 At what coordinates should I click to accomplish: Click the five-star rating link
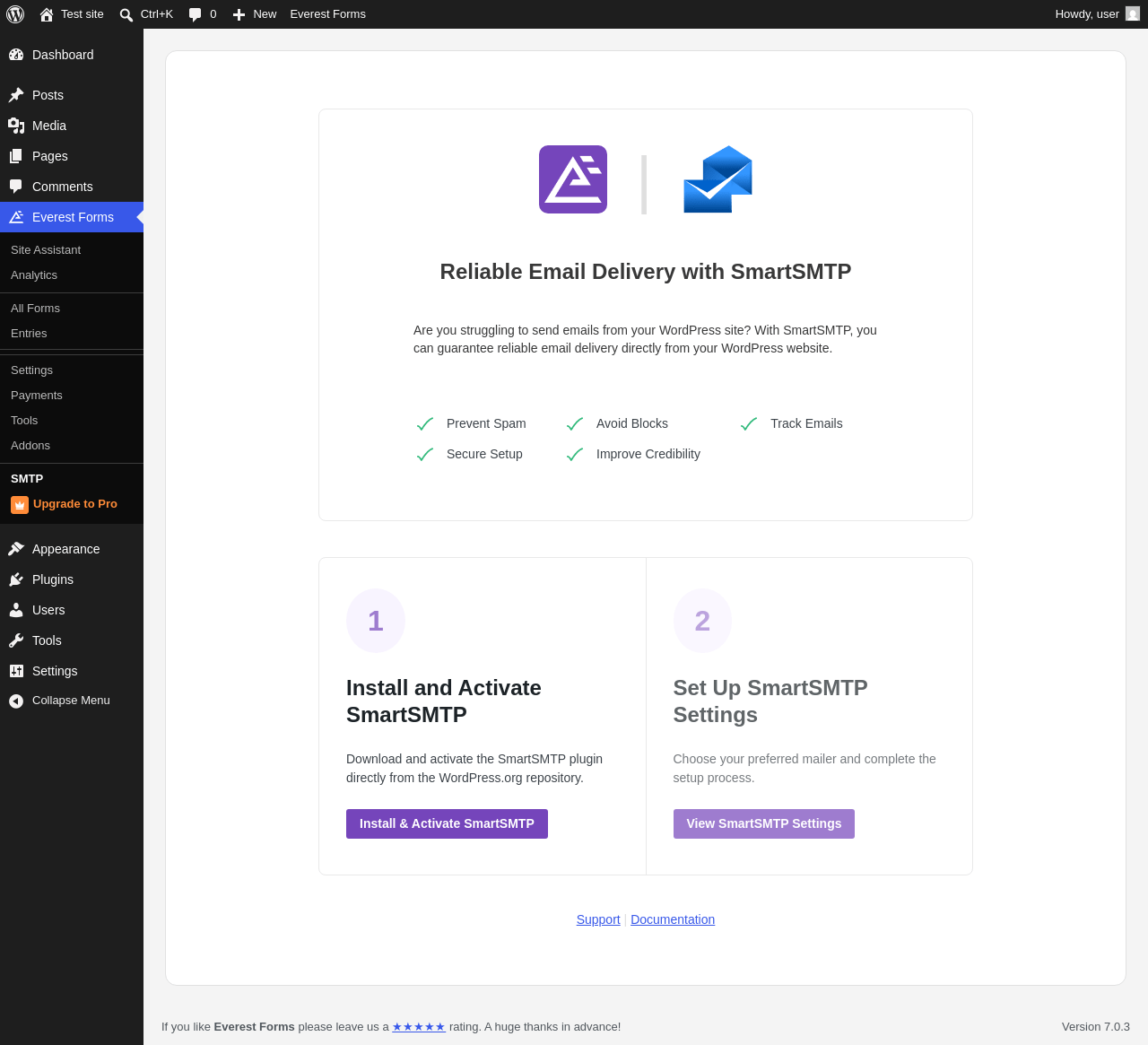point(419,1027)
